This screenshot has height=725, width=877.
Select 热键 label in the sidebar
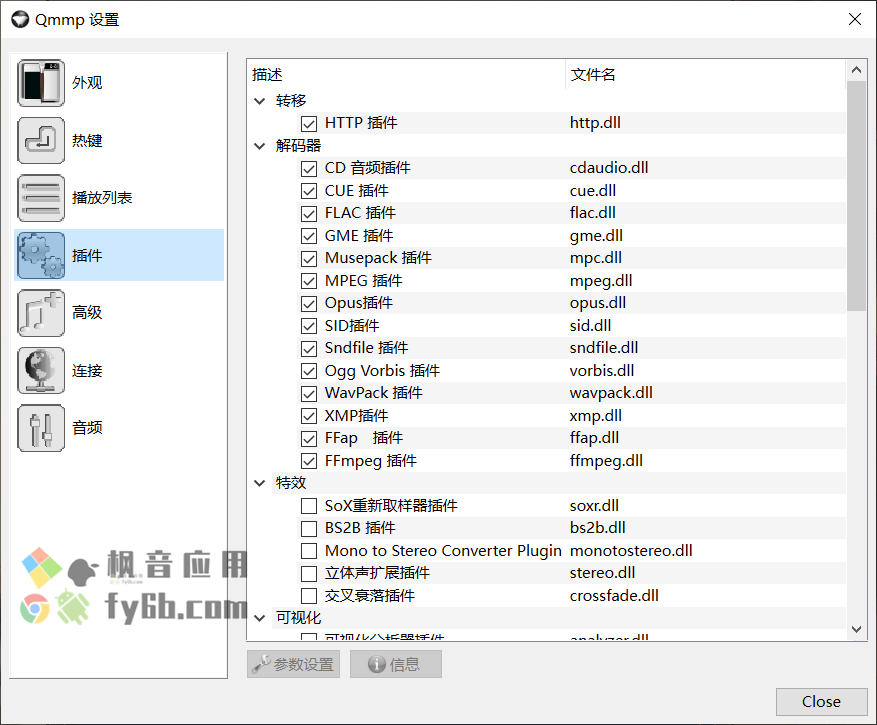point(87,140)
